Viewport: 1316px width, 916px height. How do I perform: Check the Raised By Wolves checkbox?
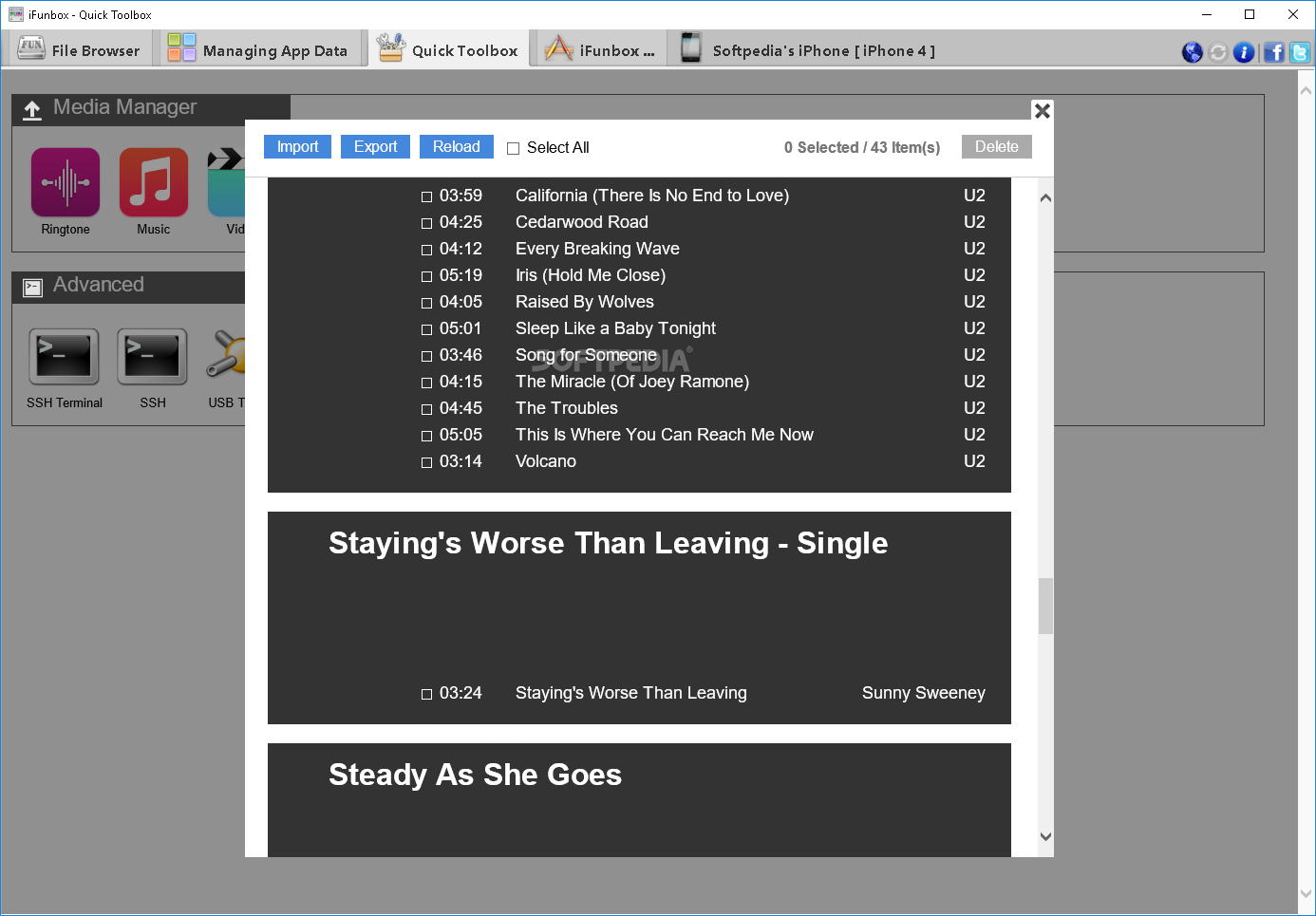[427, 303]
